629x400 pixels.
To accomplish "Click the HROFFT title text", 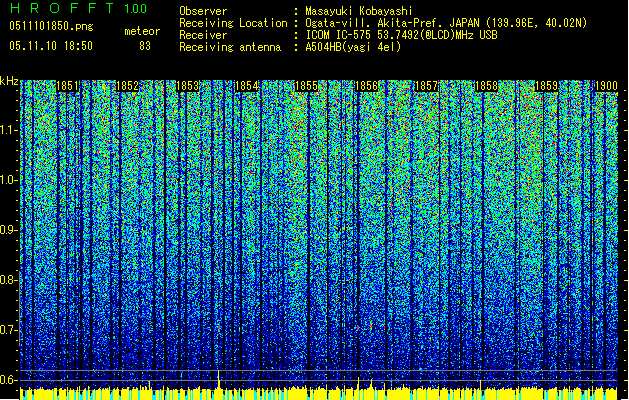I will pyautogui.click(x=59, y=9).
